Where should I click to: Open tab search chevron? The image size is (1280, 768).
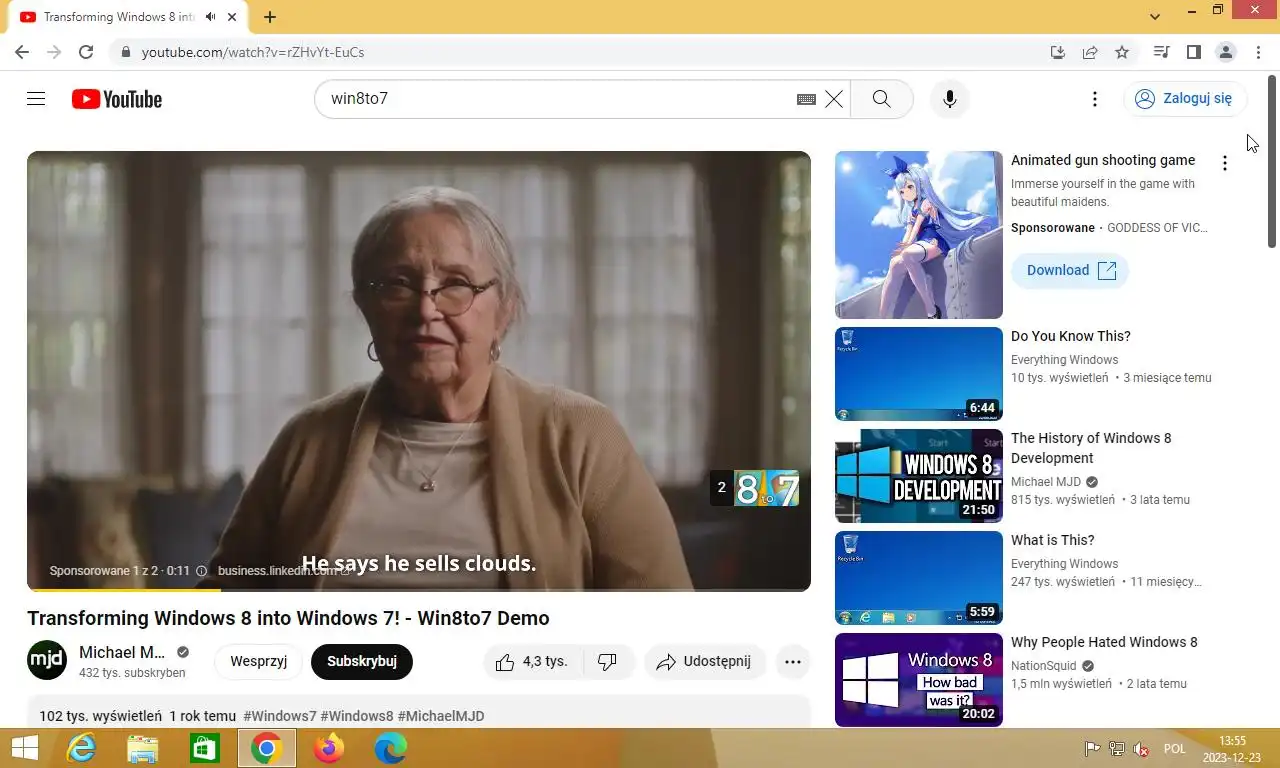pos(1155,17)
